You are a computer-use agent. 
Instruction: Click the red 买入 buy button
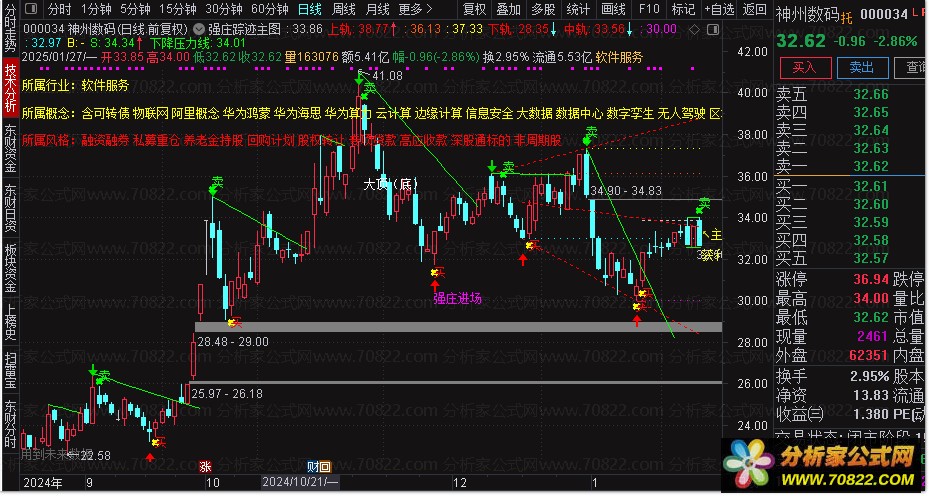805,67
